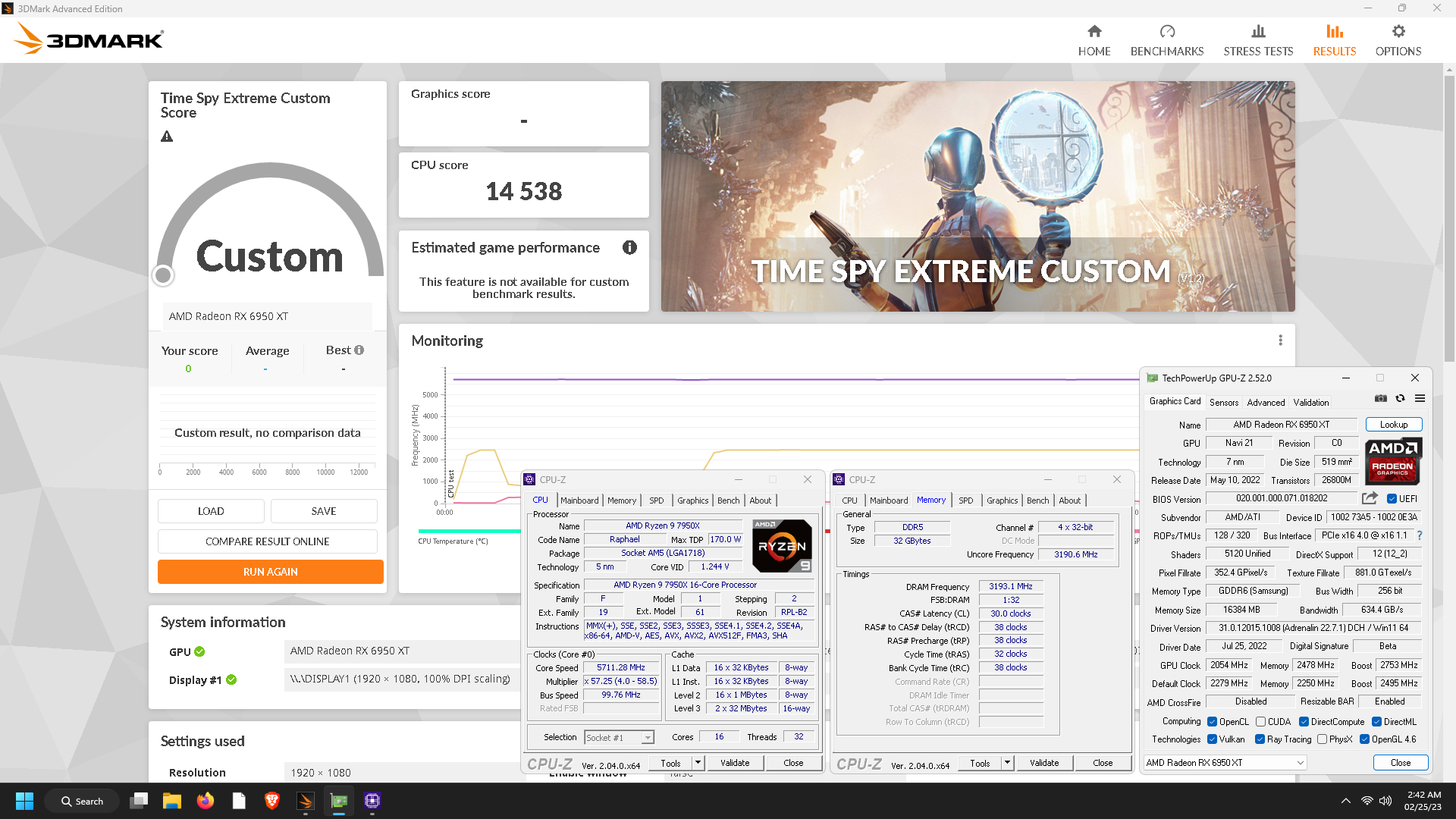1456x819 pixels.
Task: Open the Graphics tab in CPU-Z Memory window
Action: tap(1002, 500)
